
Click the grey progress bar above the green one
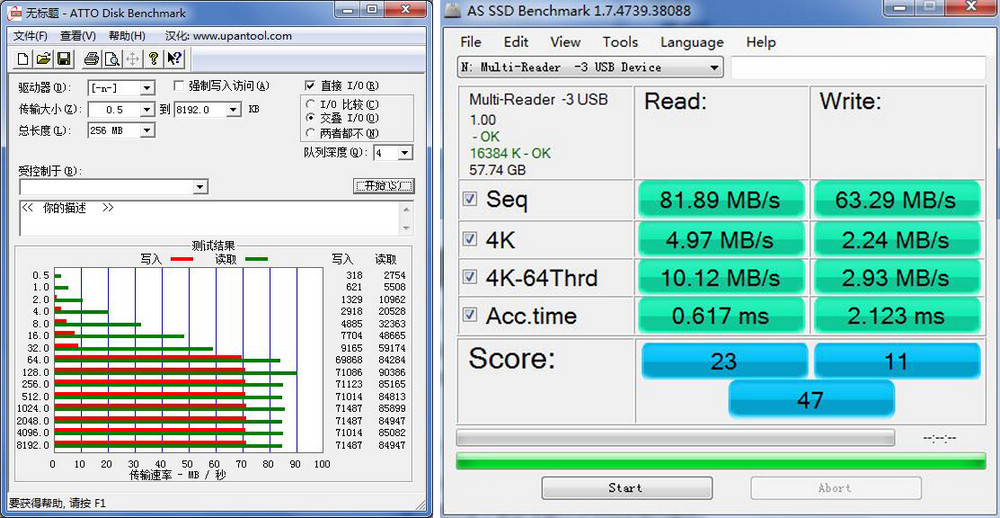675,438
